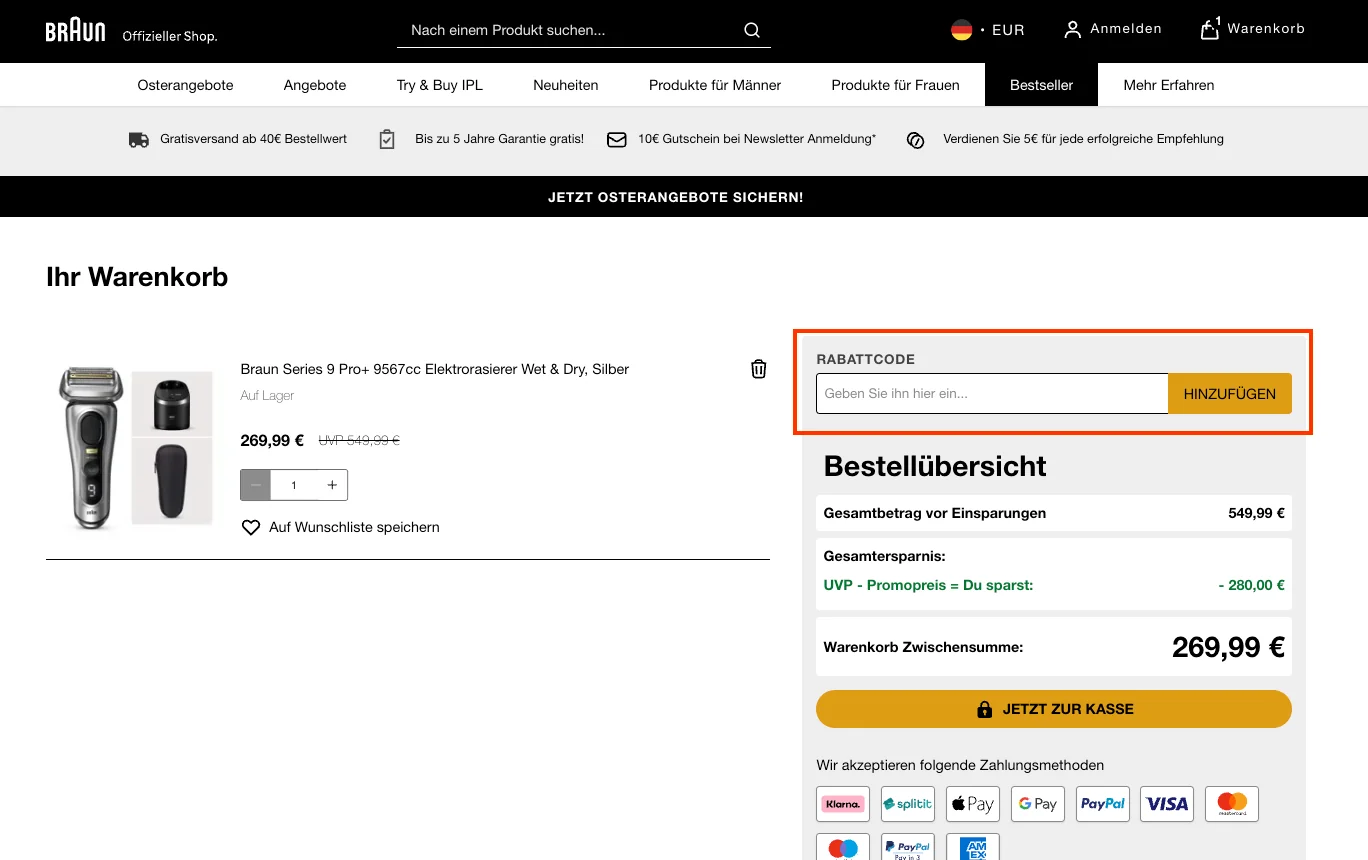Increase quantity with the plus button
The width and height of the screenshot is (1368, 860).
pos(332,485)
